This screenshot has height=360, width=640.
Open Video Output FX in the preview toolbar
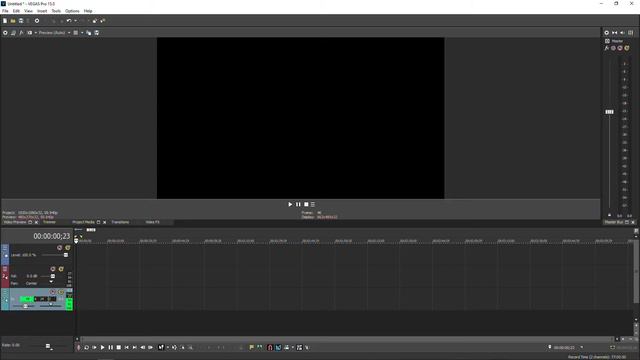[x=21, y=33]
